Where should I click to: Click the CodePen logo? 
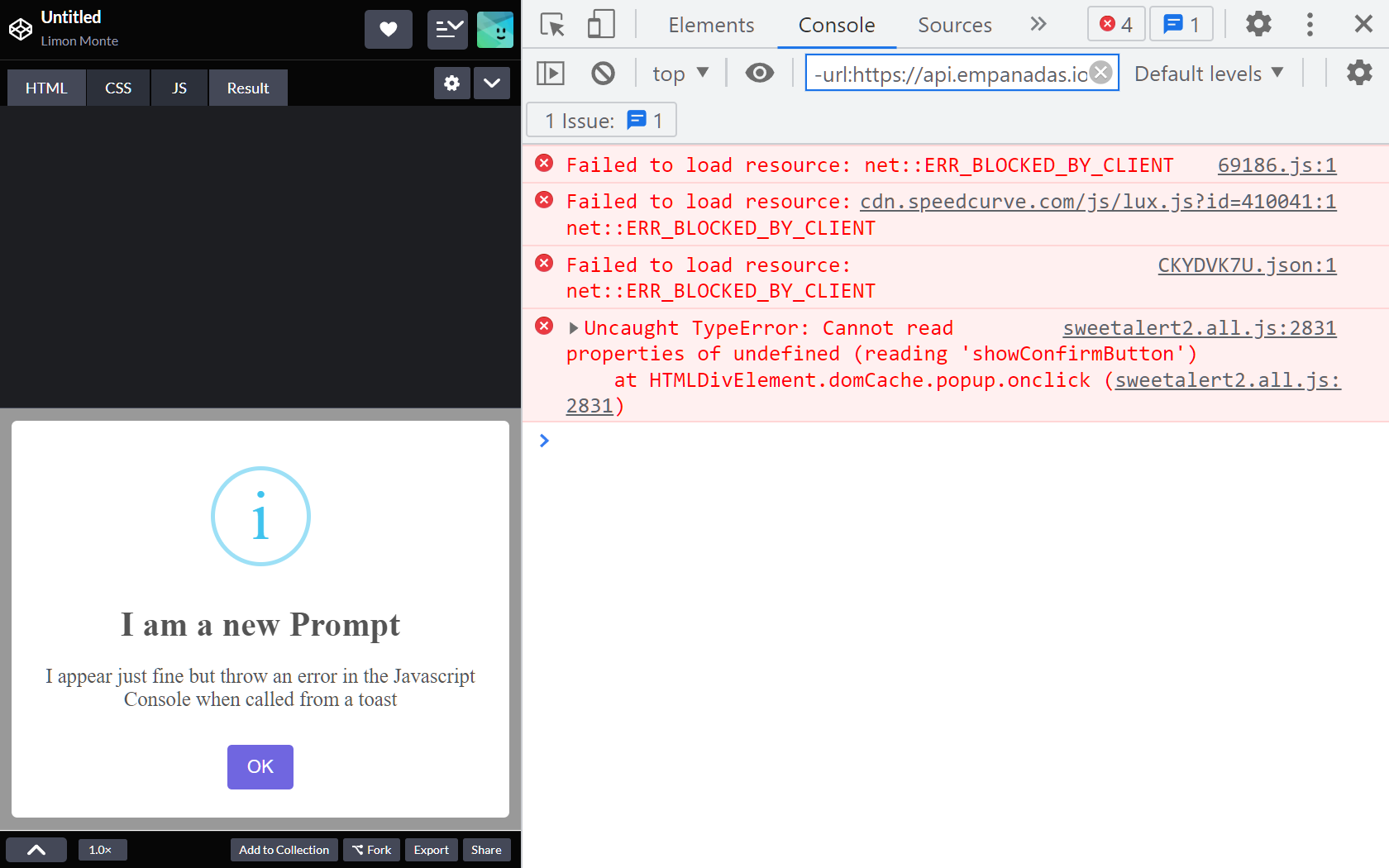[21, 29]
